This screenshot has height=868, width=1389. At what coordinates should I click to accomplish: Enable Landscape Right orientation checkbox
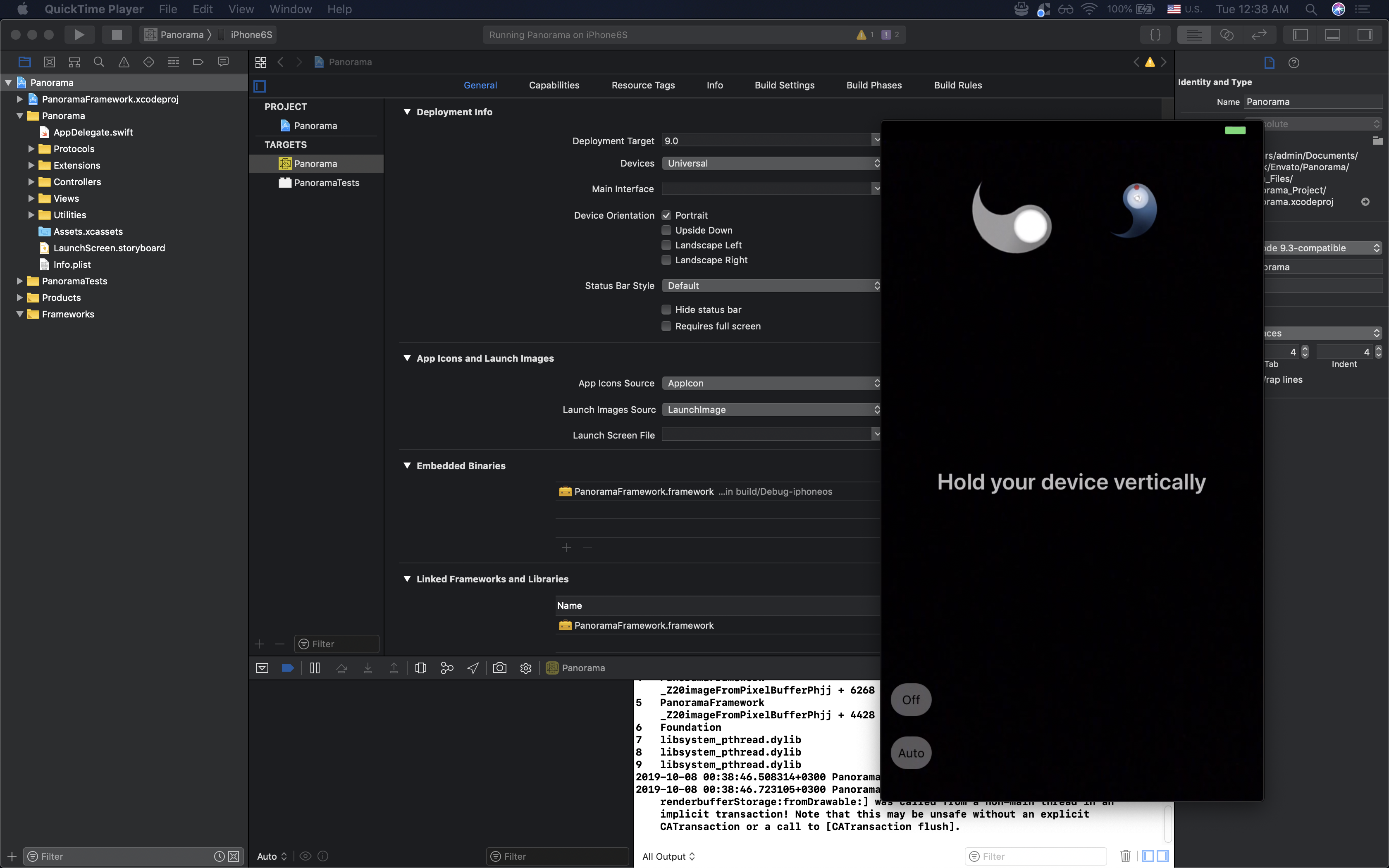pos(666,260)
